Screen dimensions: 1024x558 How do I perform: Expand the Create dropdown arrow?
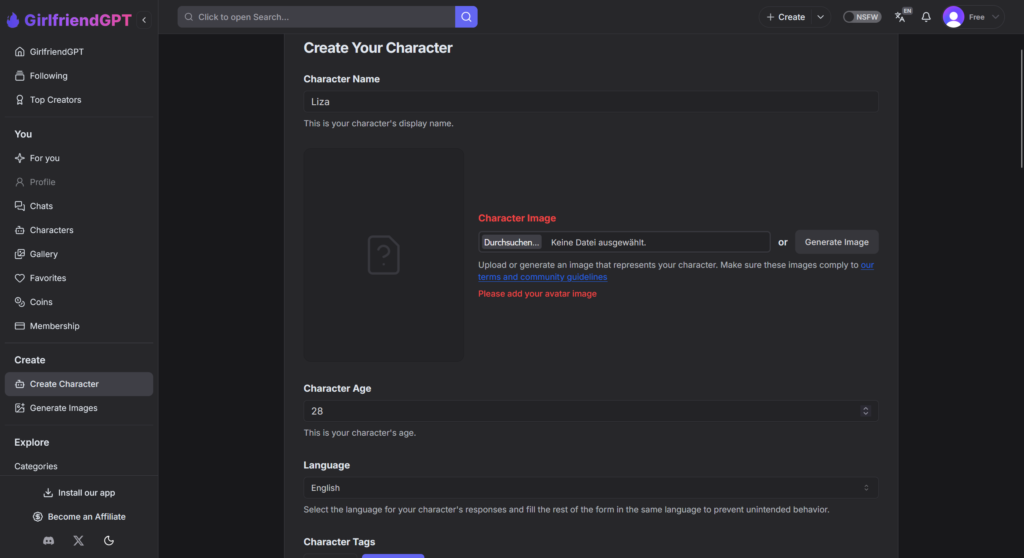pos(820,17)
